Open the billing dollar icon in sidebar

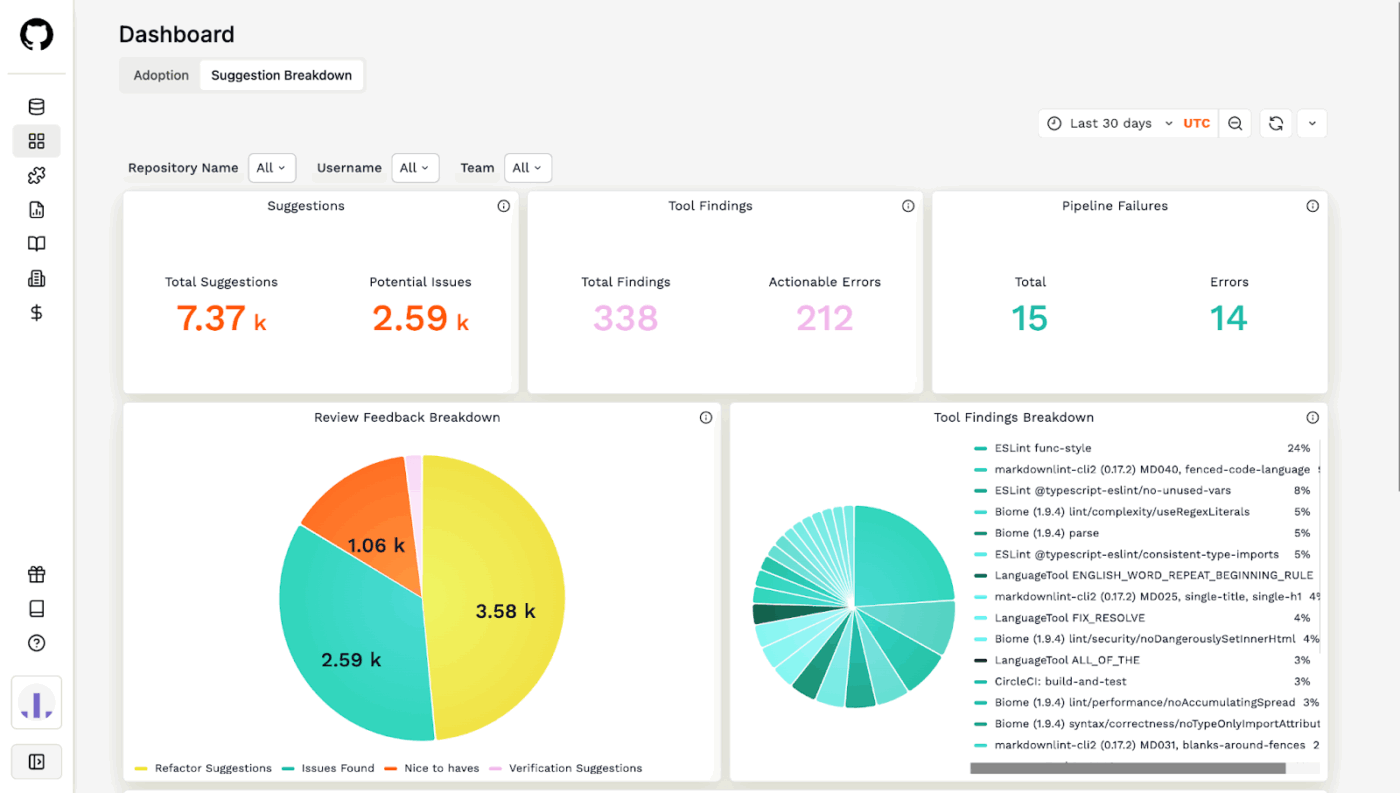tap(36, 312)
